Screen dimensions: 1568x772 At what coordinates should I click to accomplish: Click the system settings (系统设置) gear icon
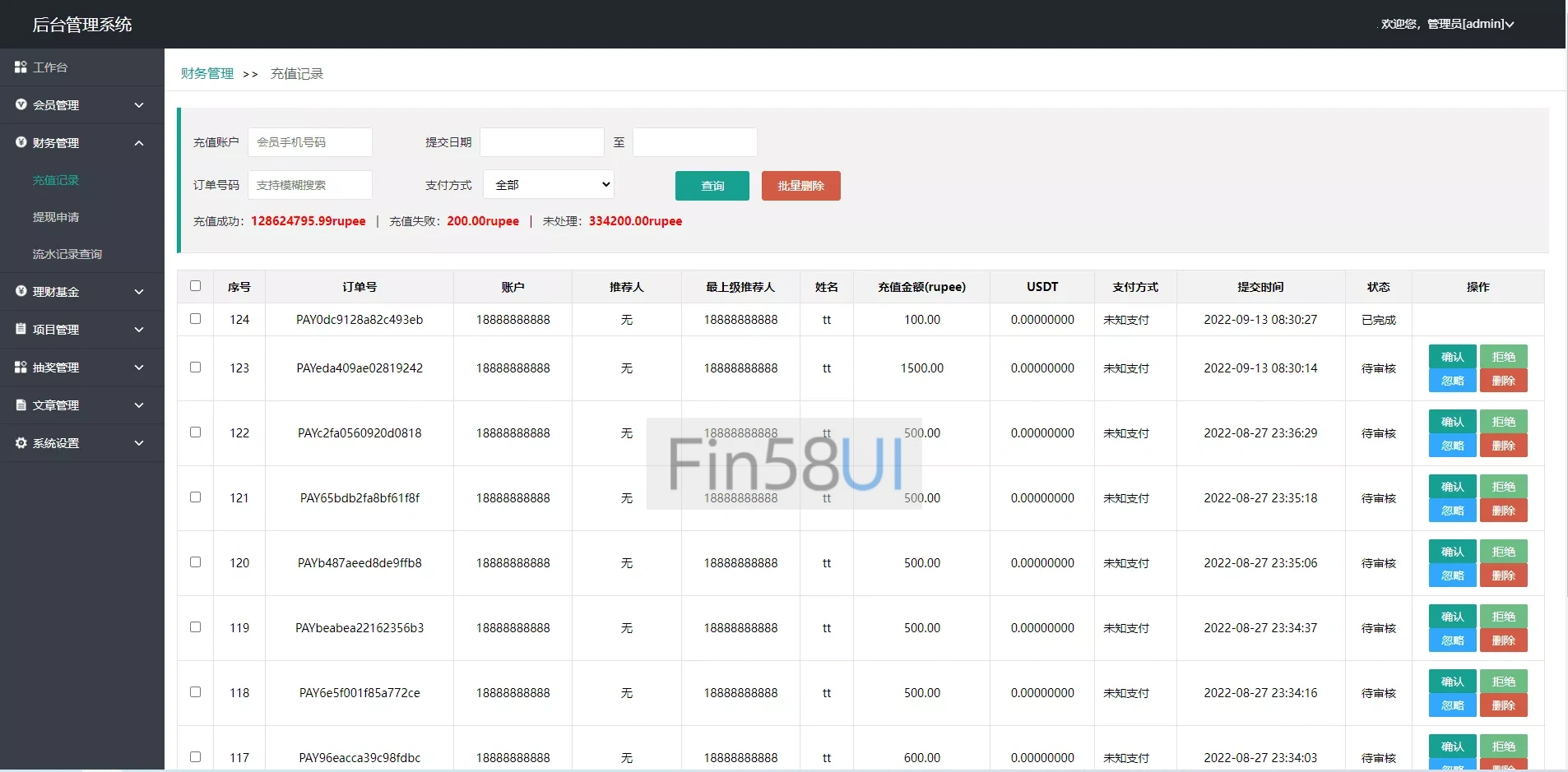(x=21, y=442)
